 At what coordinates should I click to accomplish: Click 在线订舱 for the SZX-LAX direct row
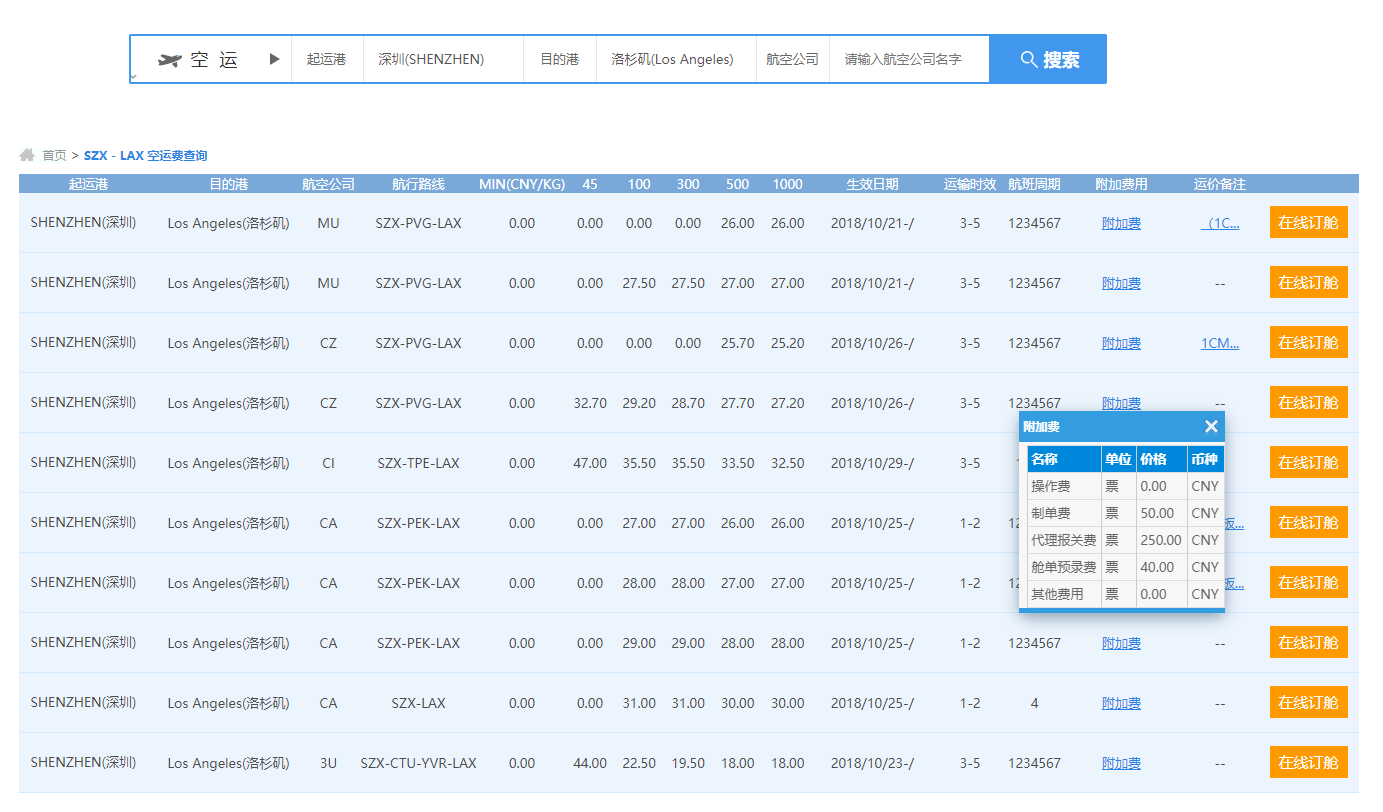point(1308,702)
